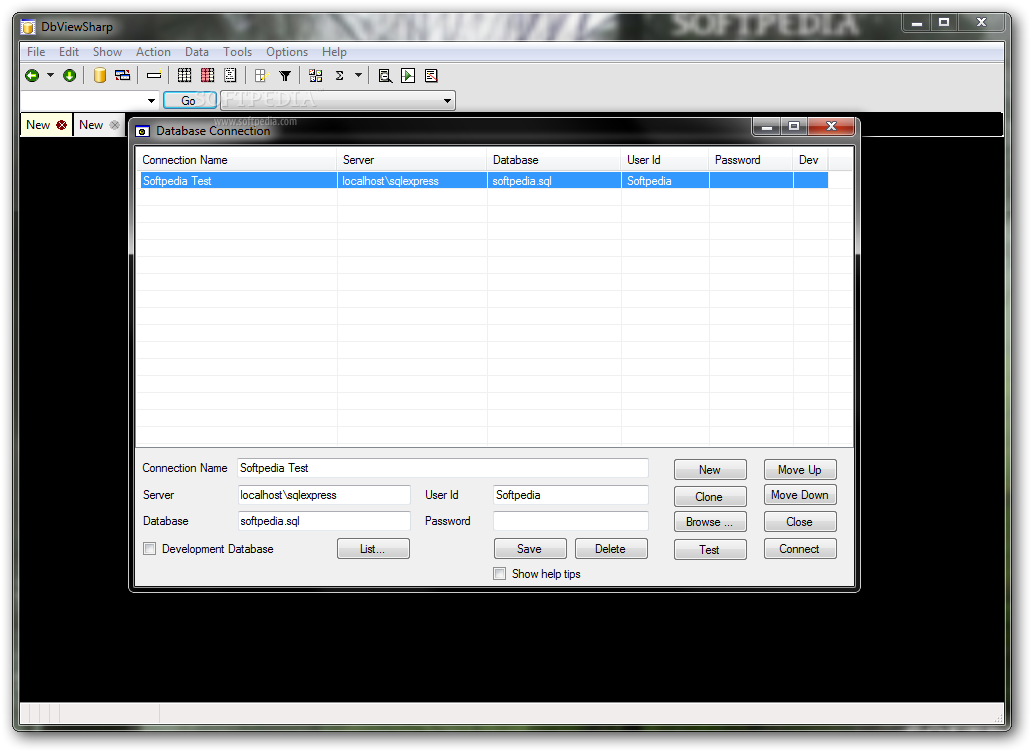
Task: Toggle the Development Database checkbox
Action: 150,549
